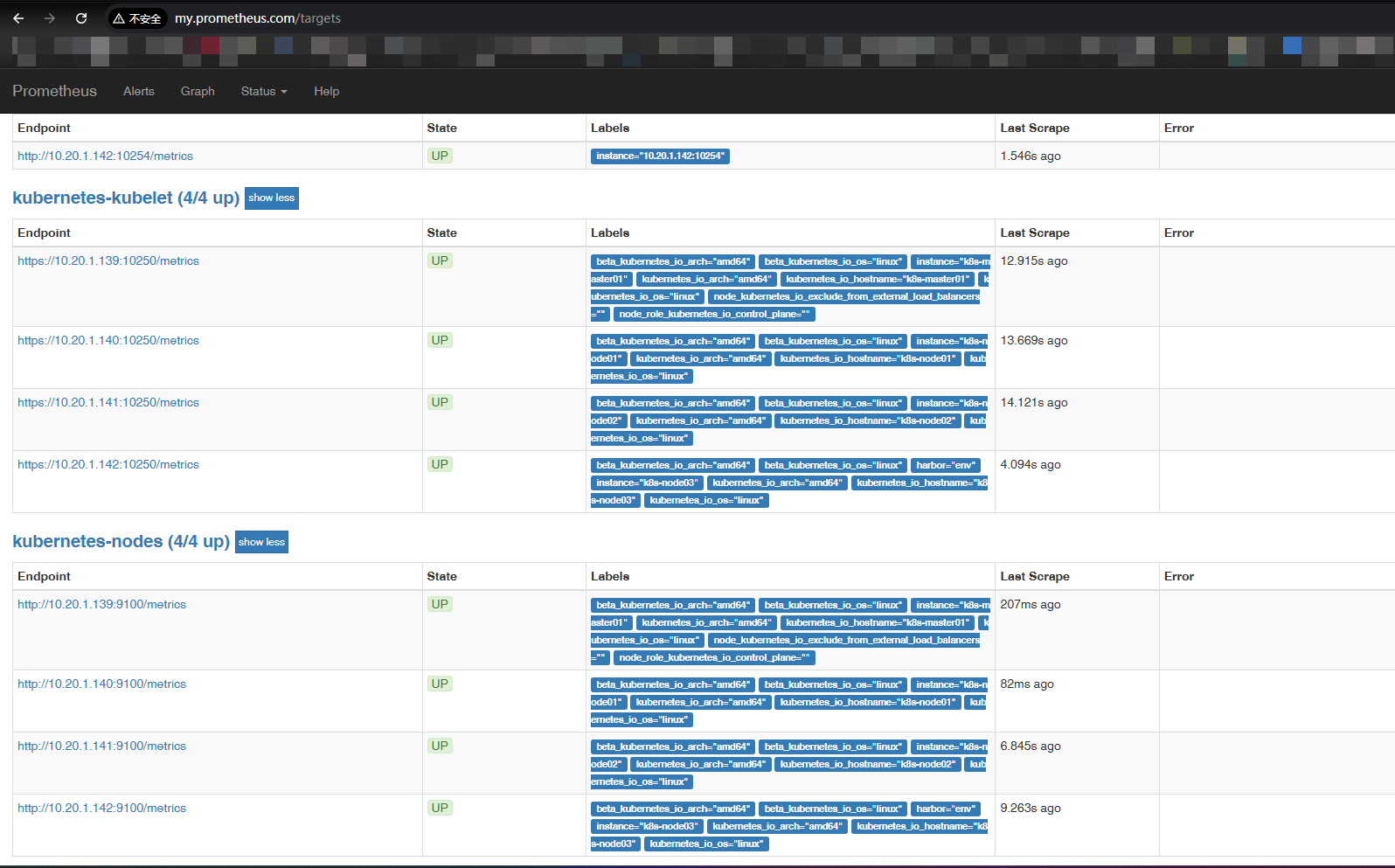Click last scrape value 13.669s ago
The width and height of the screenshot is (1395, 868).
point(1034,340)
